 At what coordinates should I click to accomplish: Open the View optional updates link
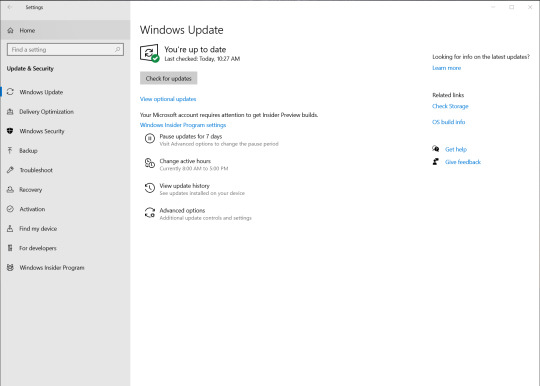[x=168, y=99]
